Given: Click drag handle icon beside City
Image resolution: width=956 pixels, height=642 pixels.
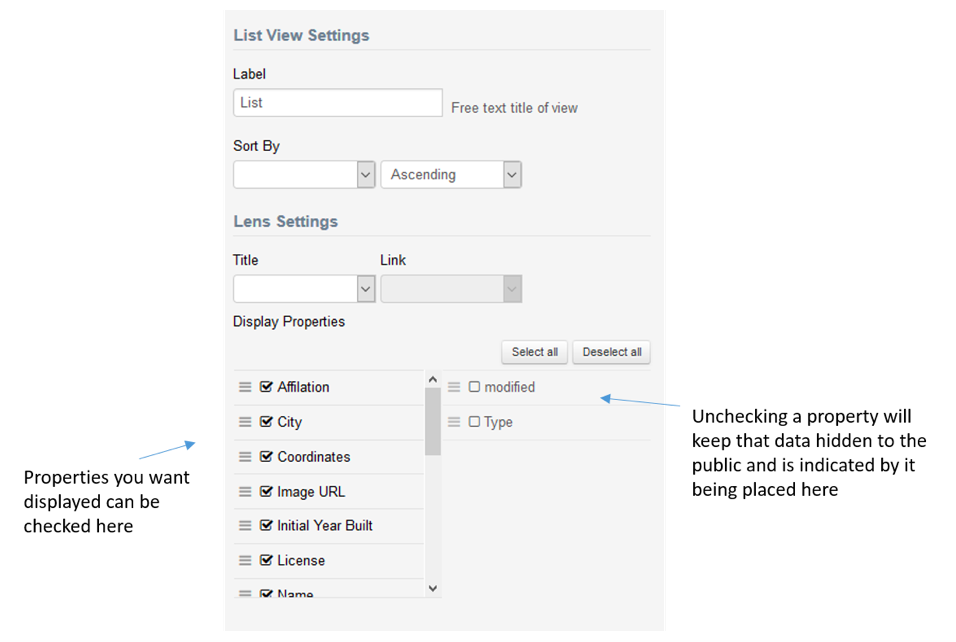Looking at the screenshot, I should 245,422.
